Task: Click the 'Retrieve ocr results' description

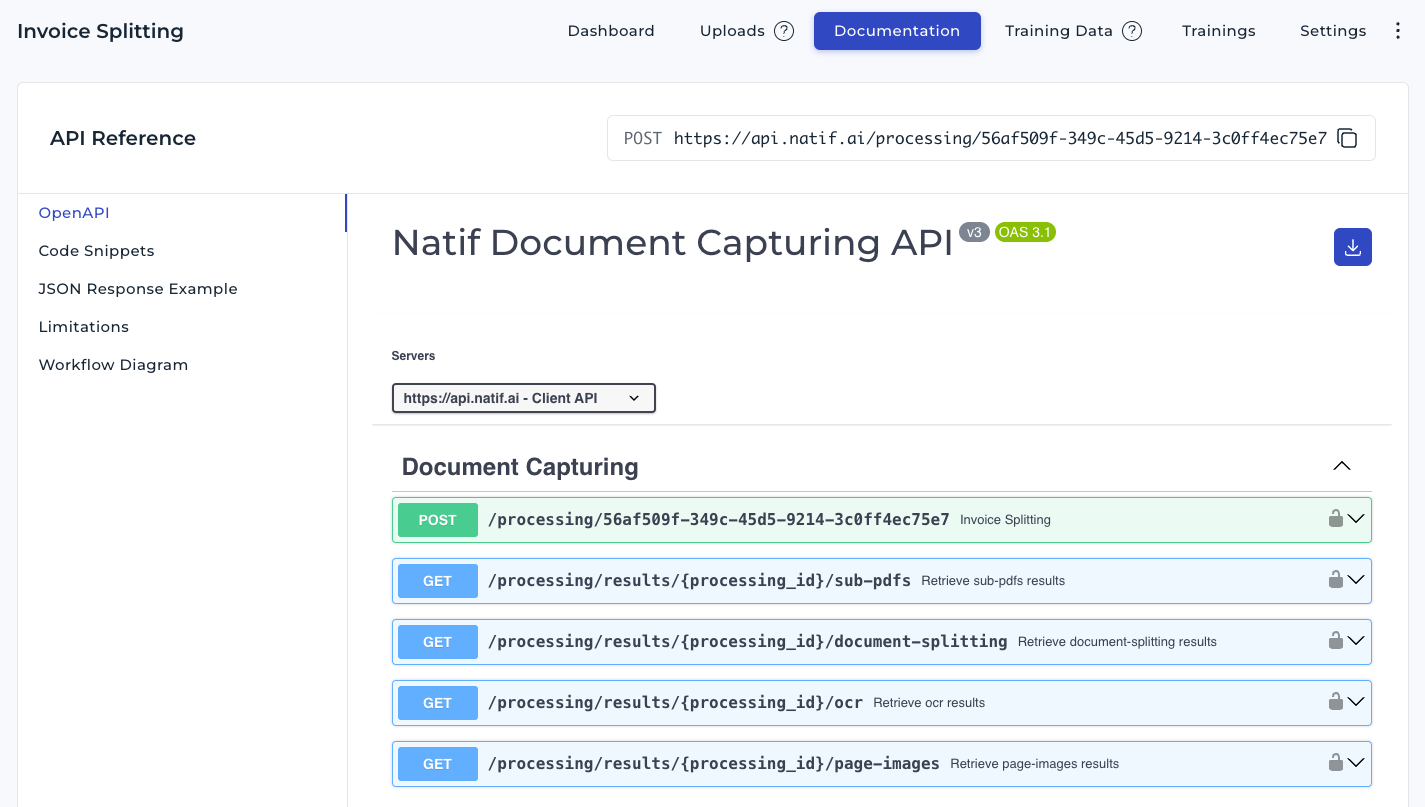Action: click(929, 703)
